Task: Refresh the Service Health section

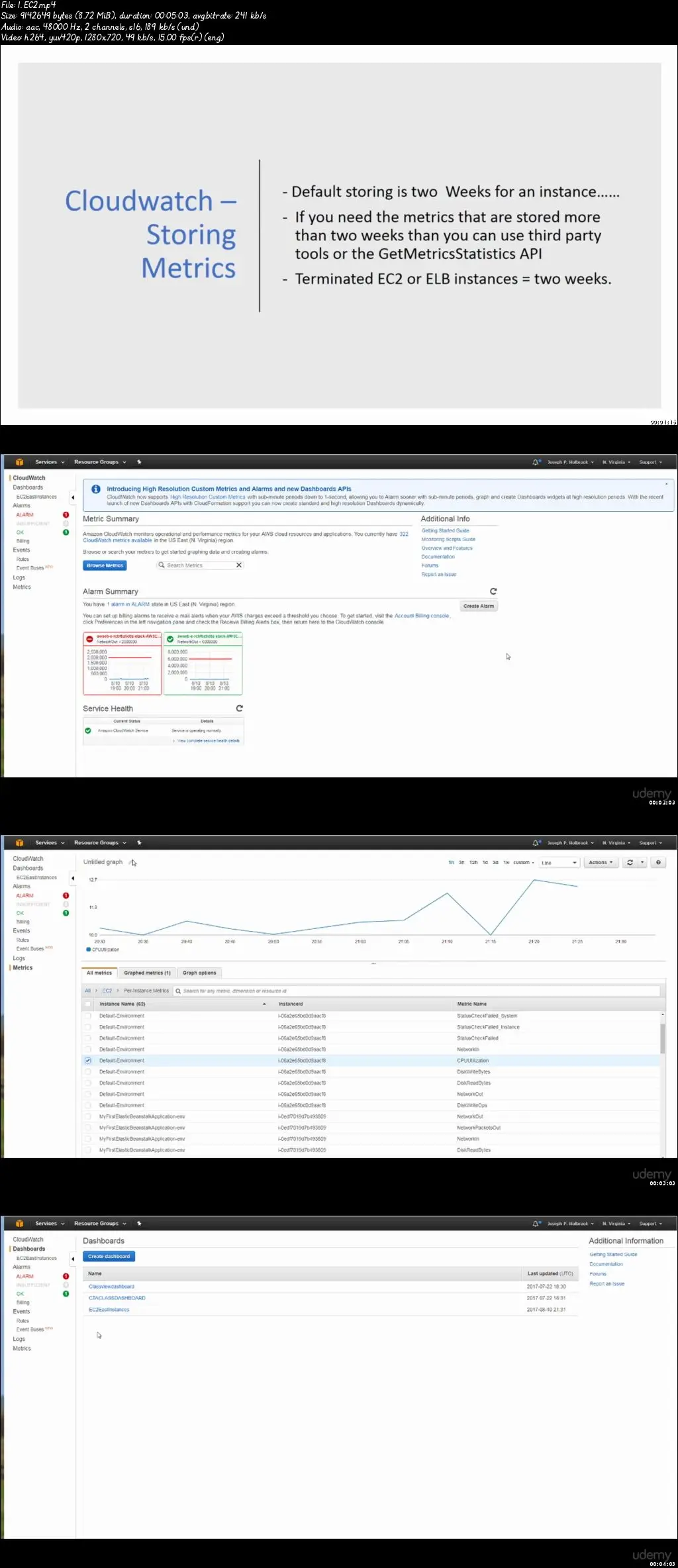Action: point(240,709)
